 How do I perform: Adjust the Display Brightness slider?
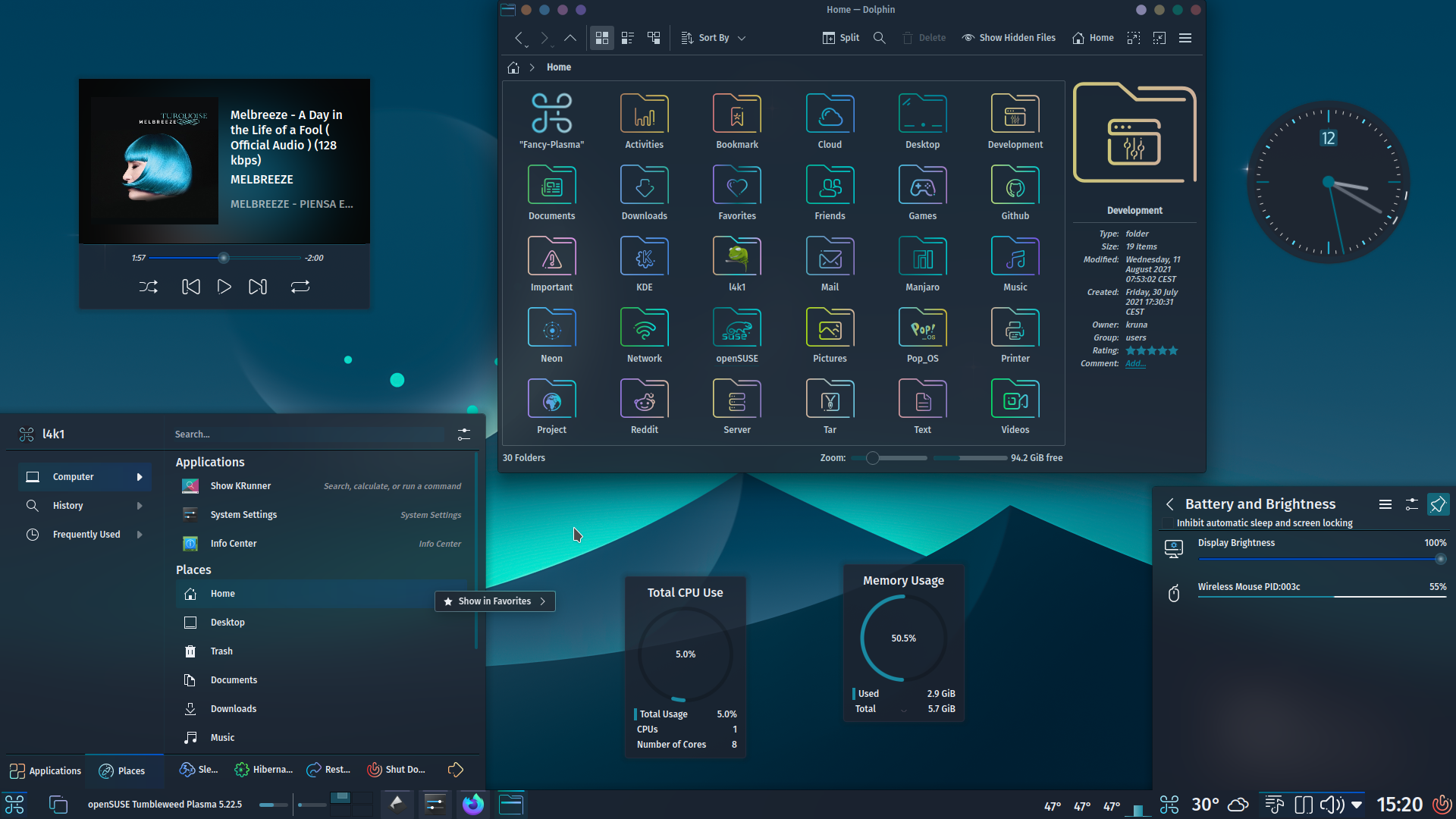pyautogui.click(x=1323, y=560)
